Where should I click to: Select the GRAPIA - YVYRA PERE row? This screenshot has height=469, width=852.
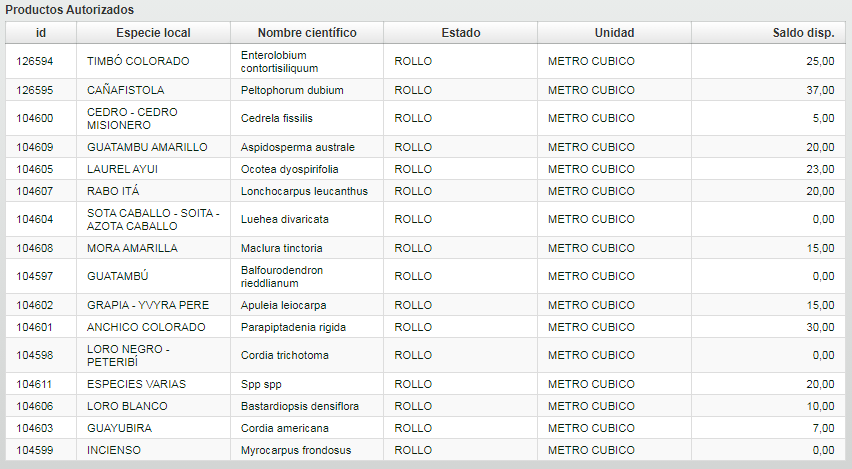[x=425, y=305]
